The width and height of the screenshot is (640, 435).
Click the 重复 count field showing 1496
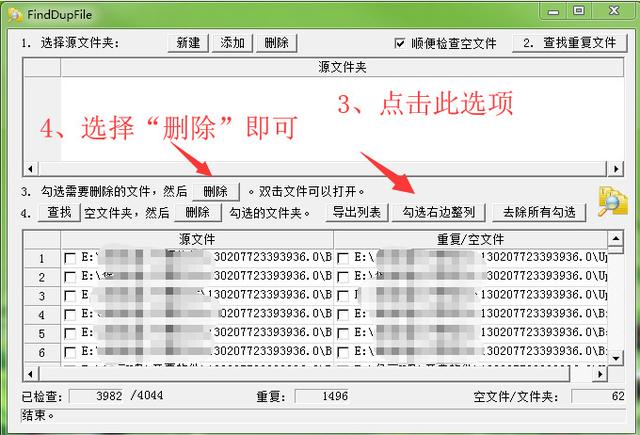tap(322, 396)
